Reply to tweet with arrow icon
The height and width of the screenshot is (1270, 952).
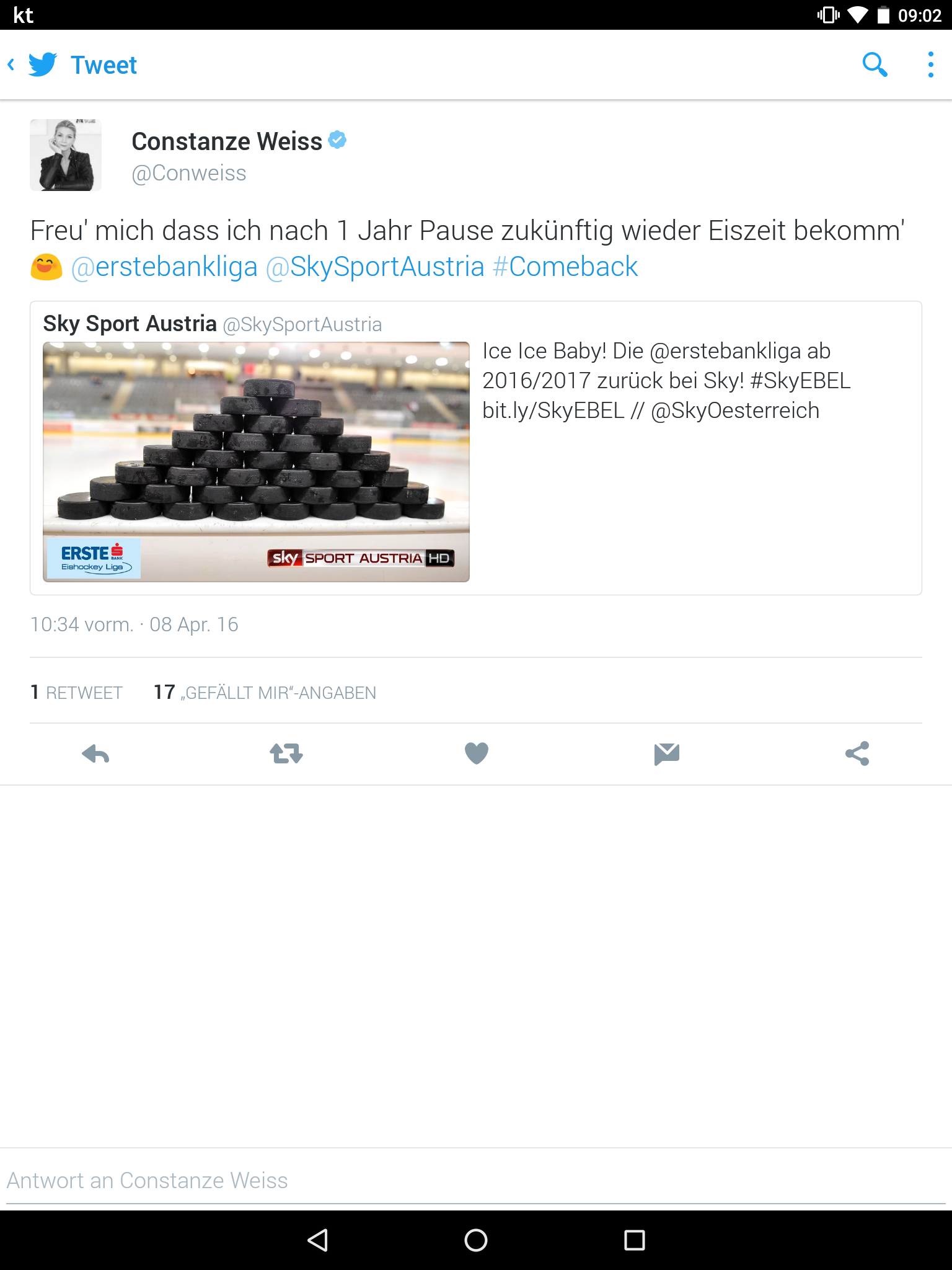pos(95,753)
